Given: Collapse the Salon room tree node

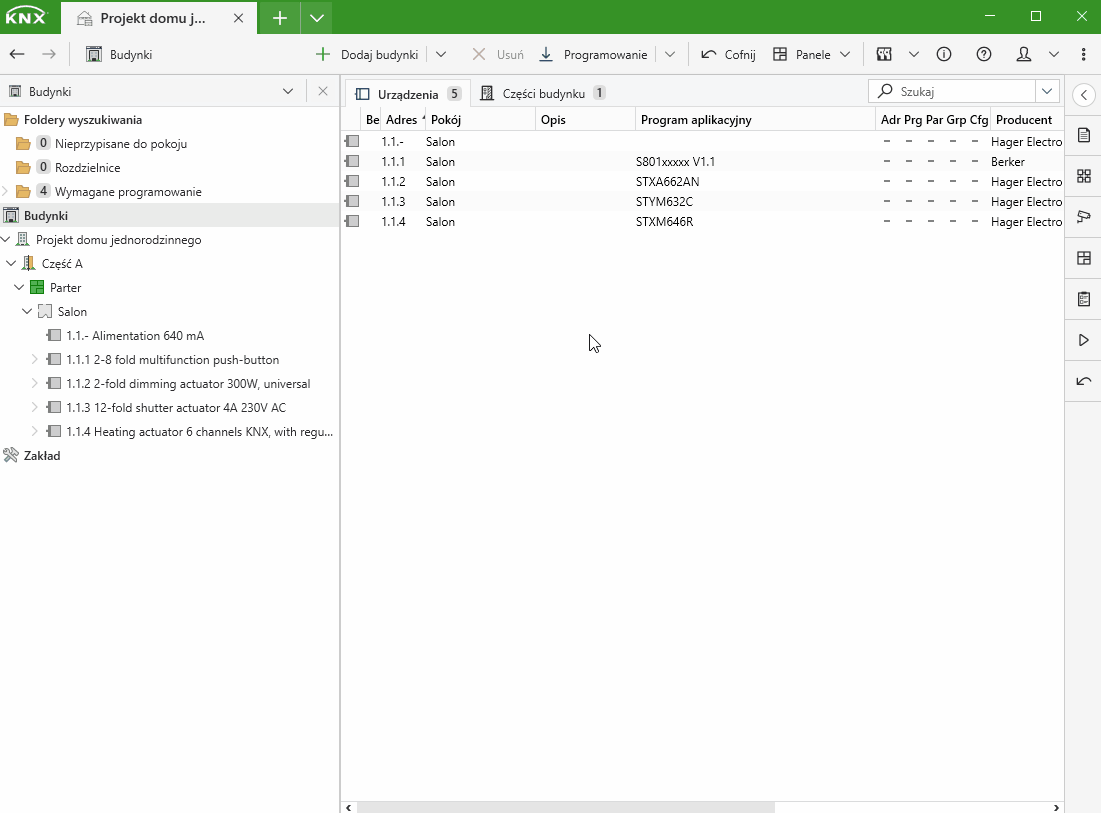Looking at the screenshot, I should click(27, 312).
